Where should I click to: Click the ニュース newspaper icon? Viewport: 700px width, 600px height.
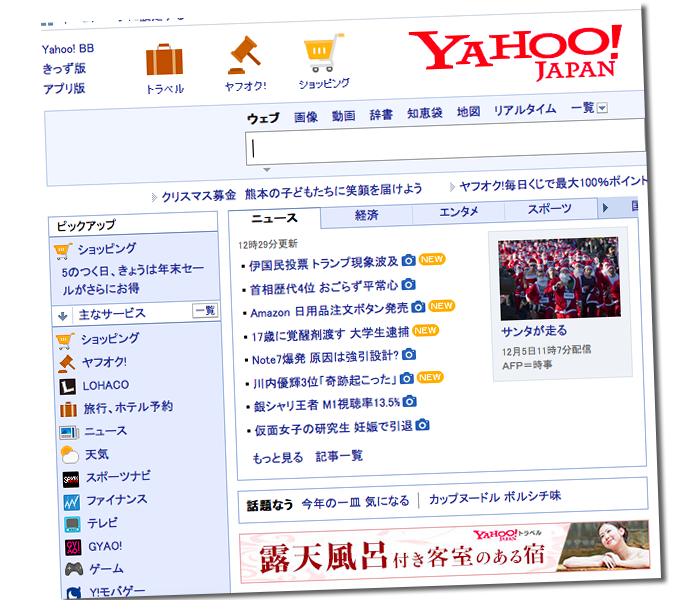(69, 433)
